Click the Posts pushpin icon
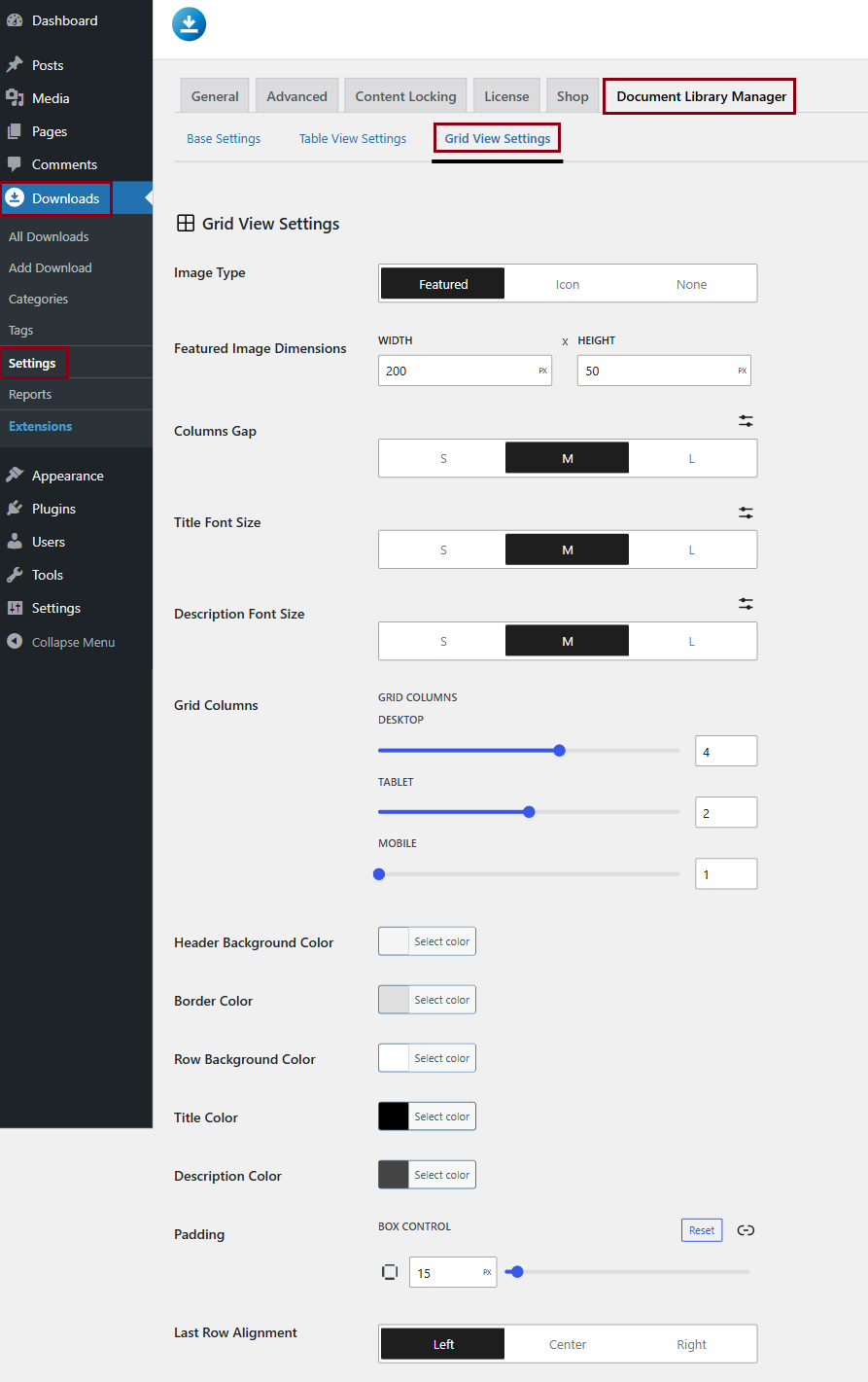This screenshot has height=1382, width=868. 15,65
